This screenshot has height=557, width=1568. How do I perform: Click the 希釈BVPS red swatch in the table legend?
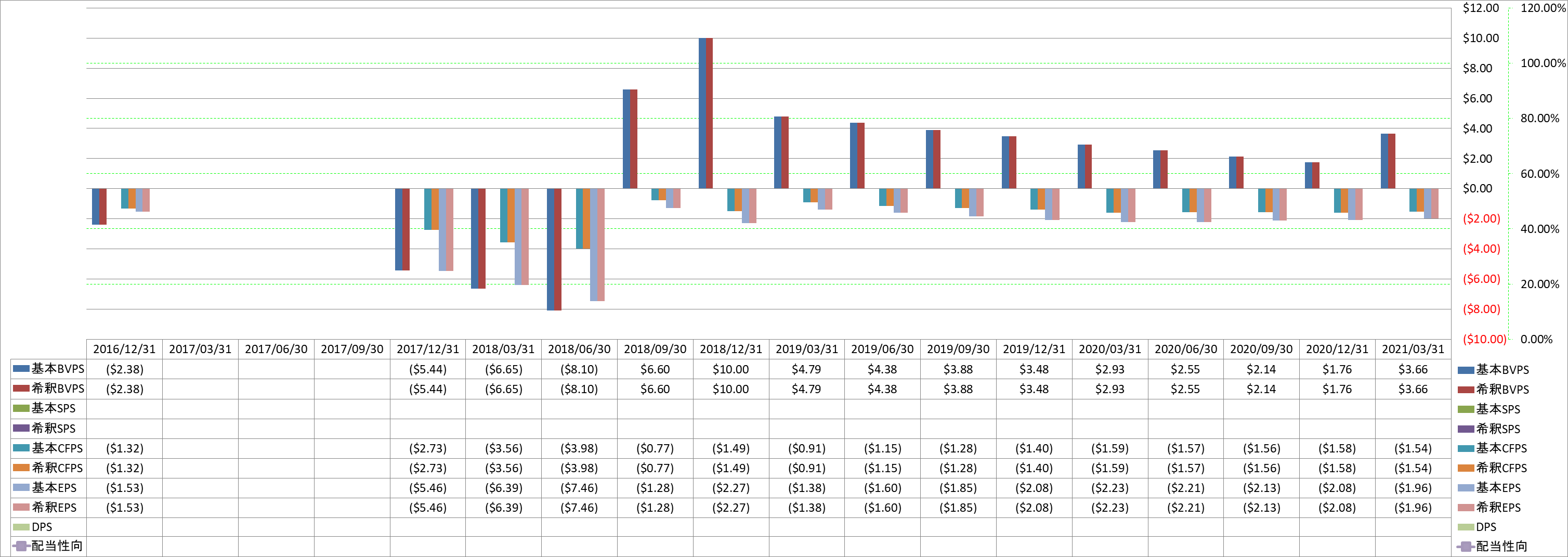[21, 388]
